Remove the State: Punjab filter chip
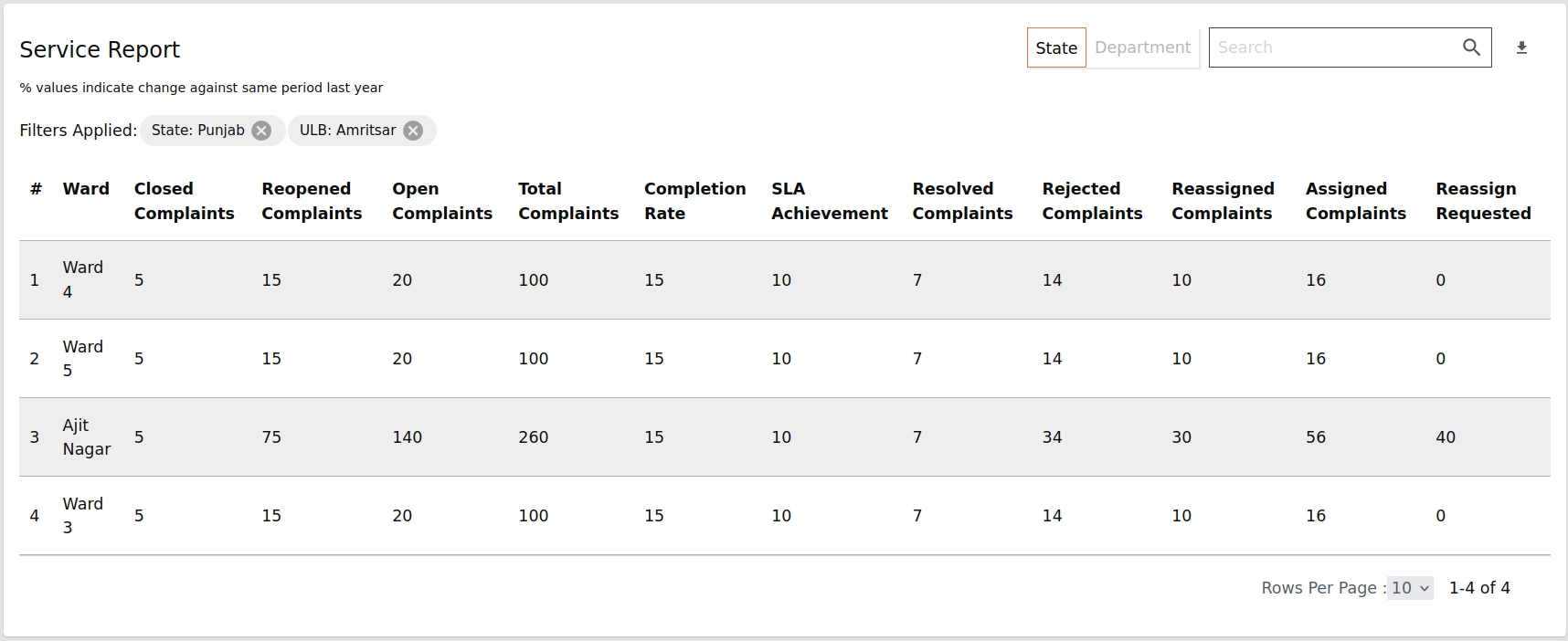 click(x=261, y=131)
